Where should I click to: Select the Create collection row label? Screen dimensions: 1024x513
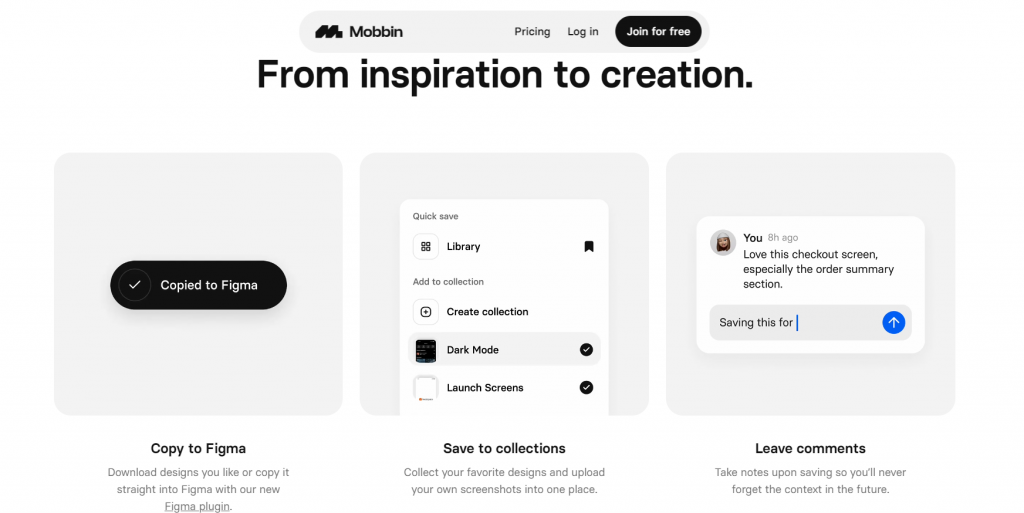tap(487, 312)
